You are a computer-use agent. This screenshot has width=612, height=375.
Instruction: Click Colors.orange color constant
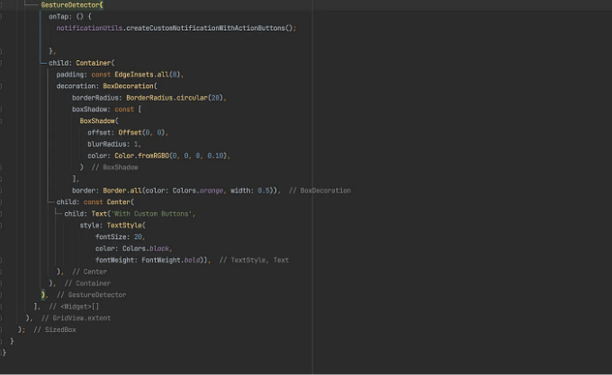[x=198, y=190]
